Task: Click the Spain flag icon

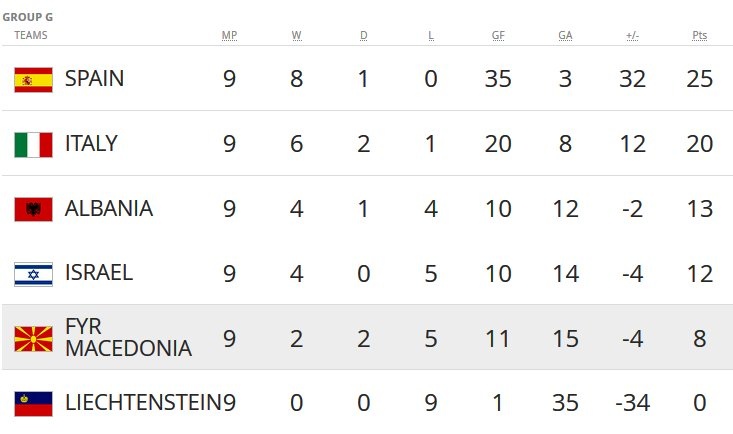Action: click(x=33, y=79)
